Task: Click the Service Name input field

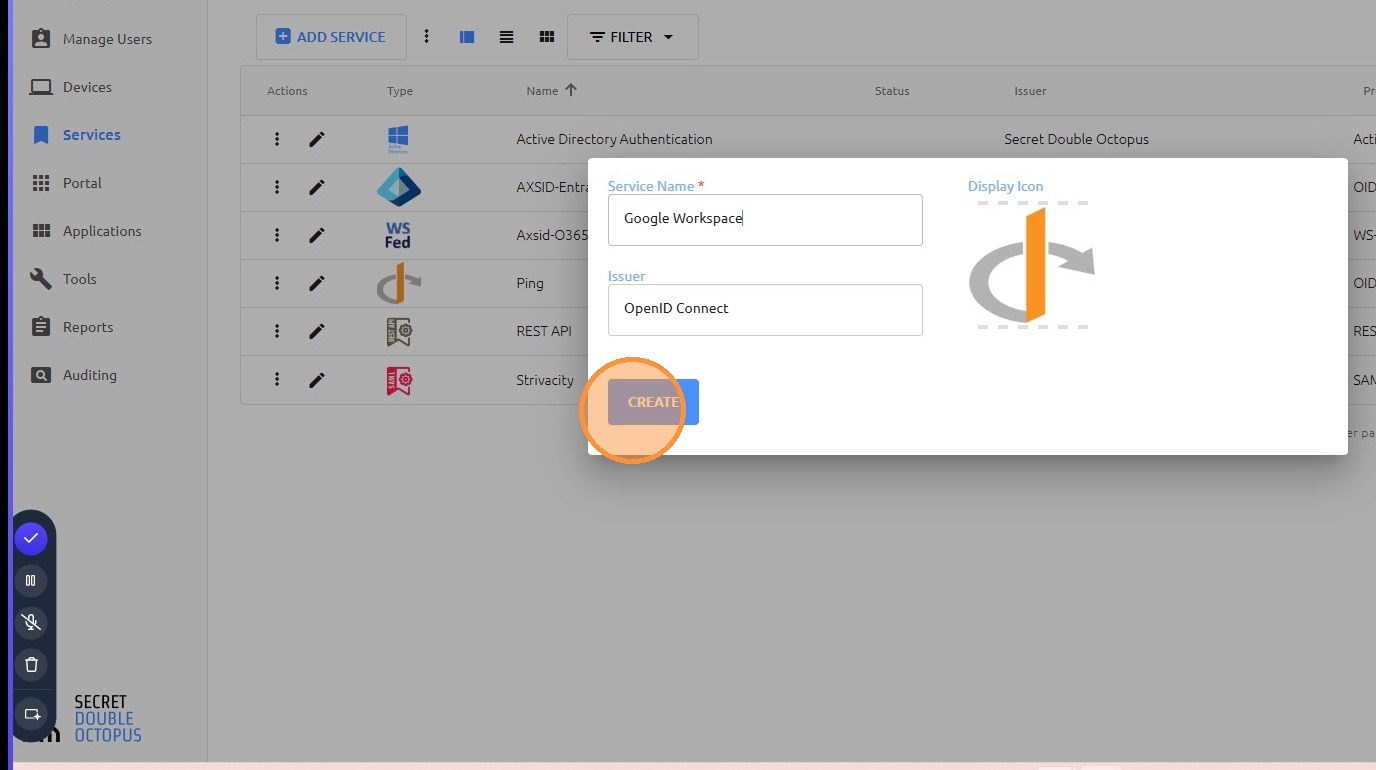Action: point(765,219)
